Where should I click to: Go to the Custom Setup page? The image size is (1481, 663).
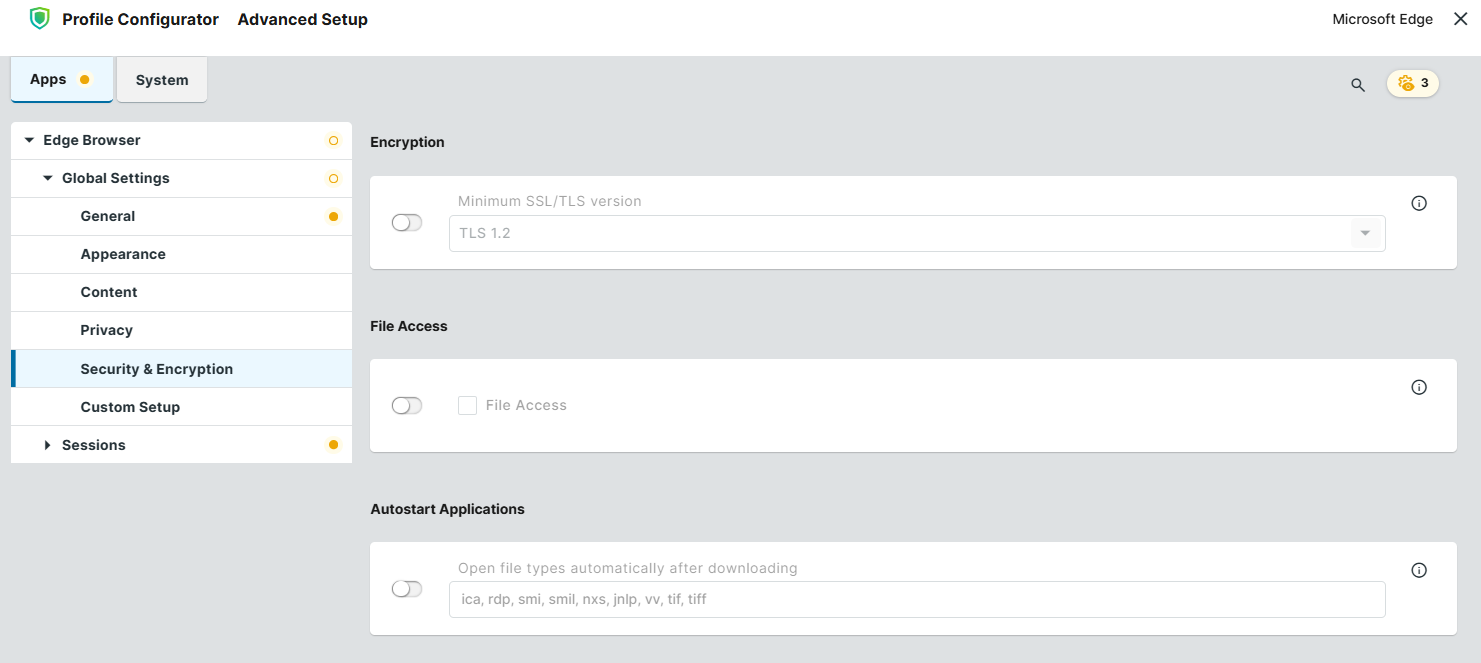[130, 407]
